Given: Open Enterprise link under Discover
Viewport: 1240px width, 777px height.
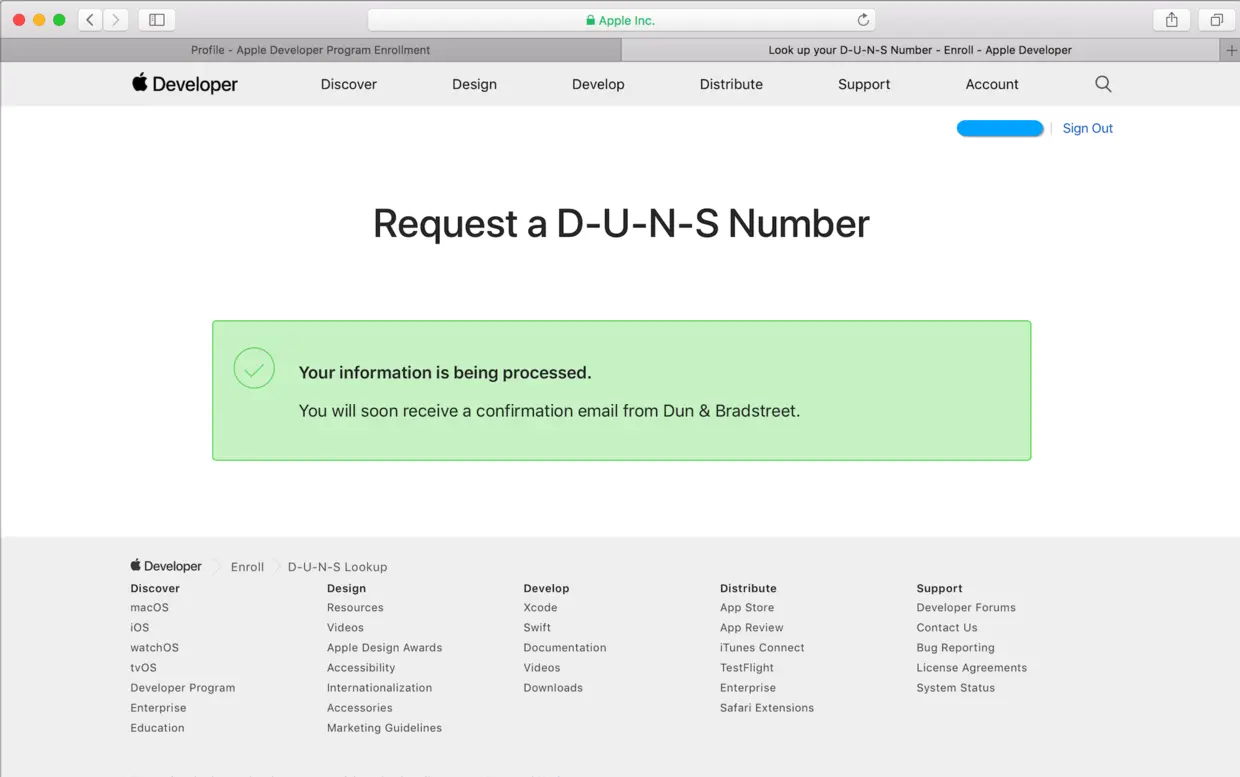Looking at the screenshot, I should (x=158, y=708).
